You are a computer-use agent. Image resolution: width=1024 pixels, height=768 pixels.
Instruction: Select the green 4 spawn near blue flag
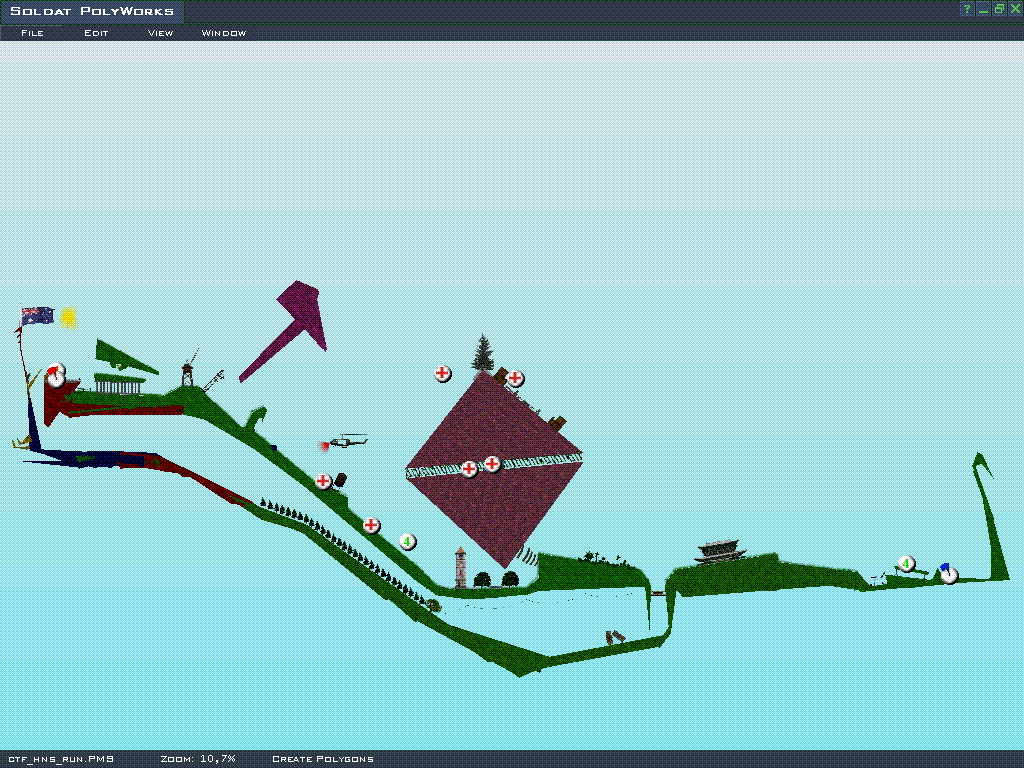click(906, 564)
